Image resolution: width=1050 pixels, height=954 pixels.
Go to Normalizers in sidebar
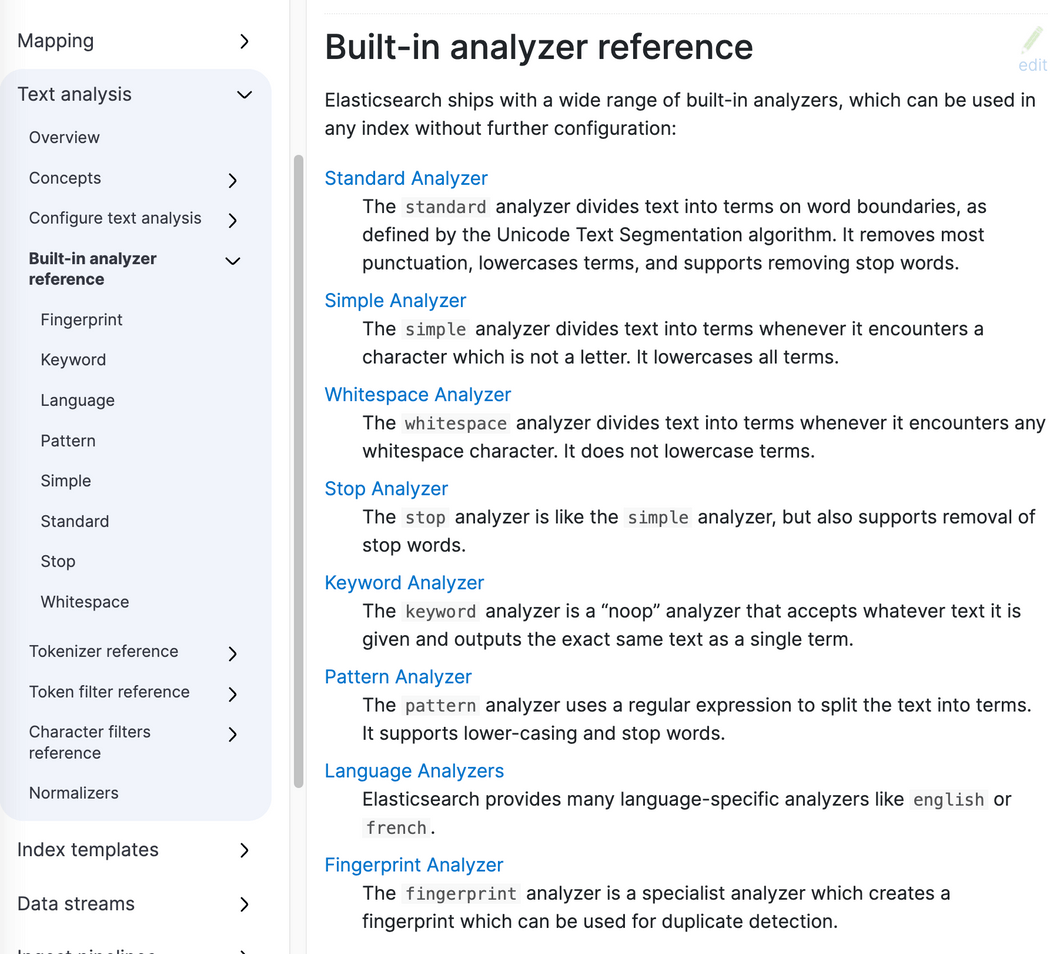[x=74, y=793]
